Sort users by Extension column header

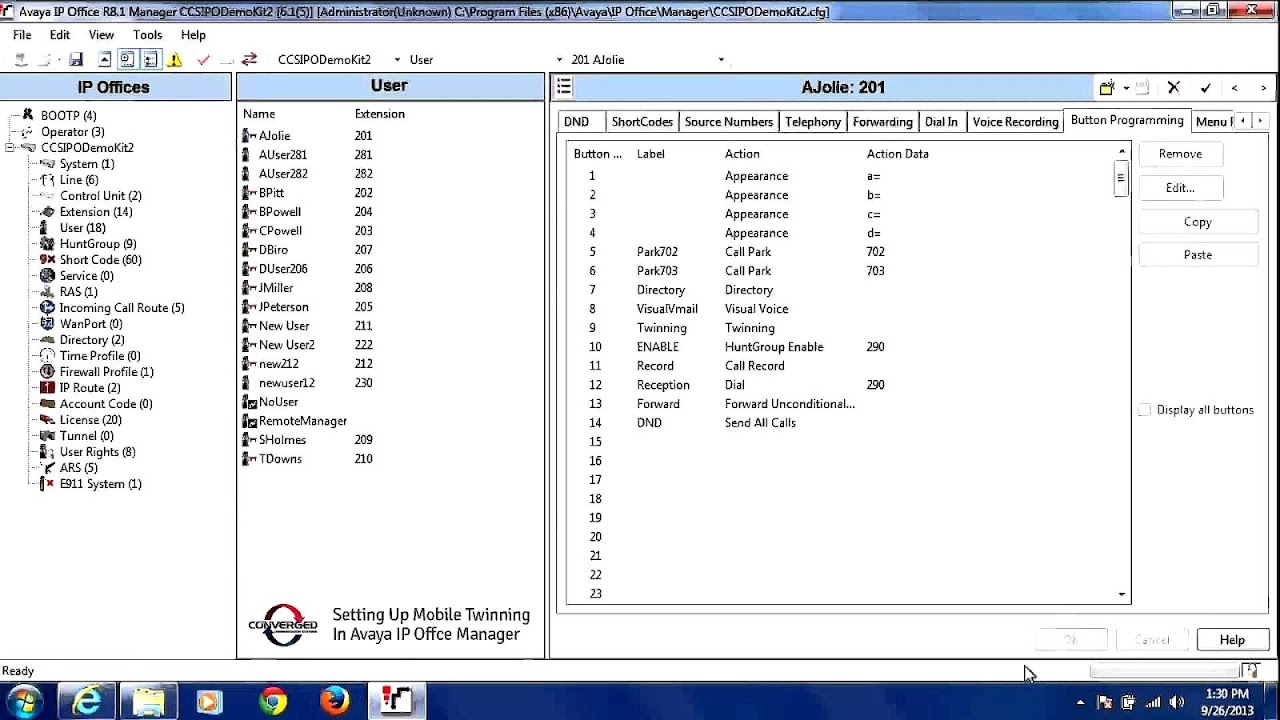pyautogui.click(x=379, y=114)
